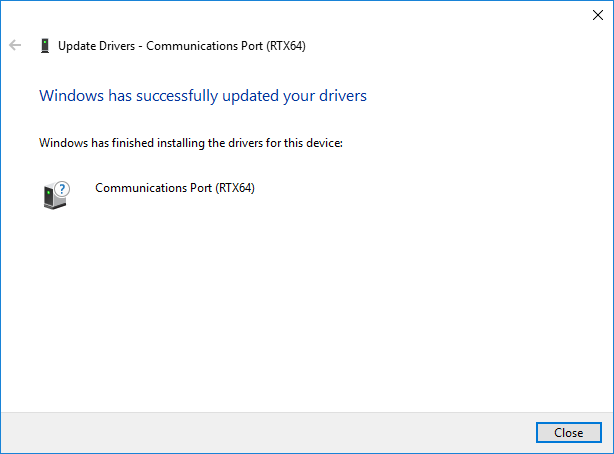The height and width of the screenshot is (454, 614).
Task: Click the Close button to finish
Action: 569,432
